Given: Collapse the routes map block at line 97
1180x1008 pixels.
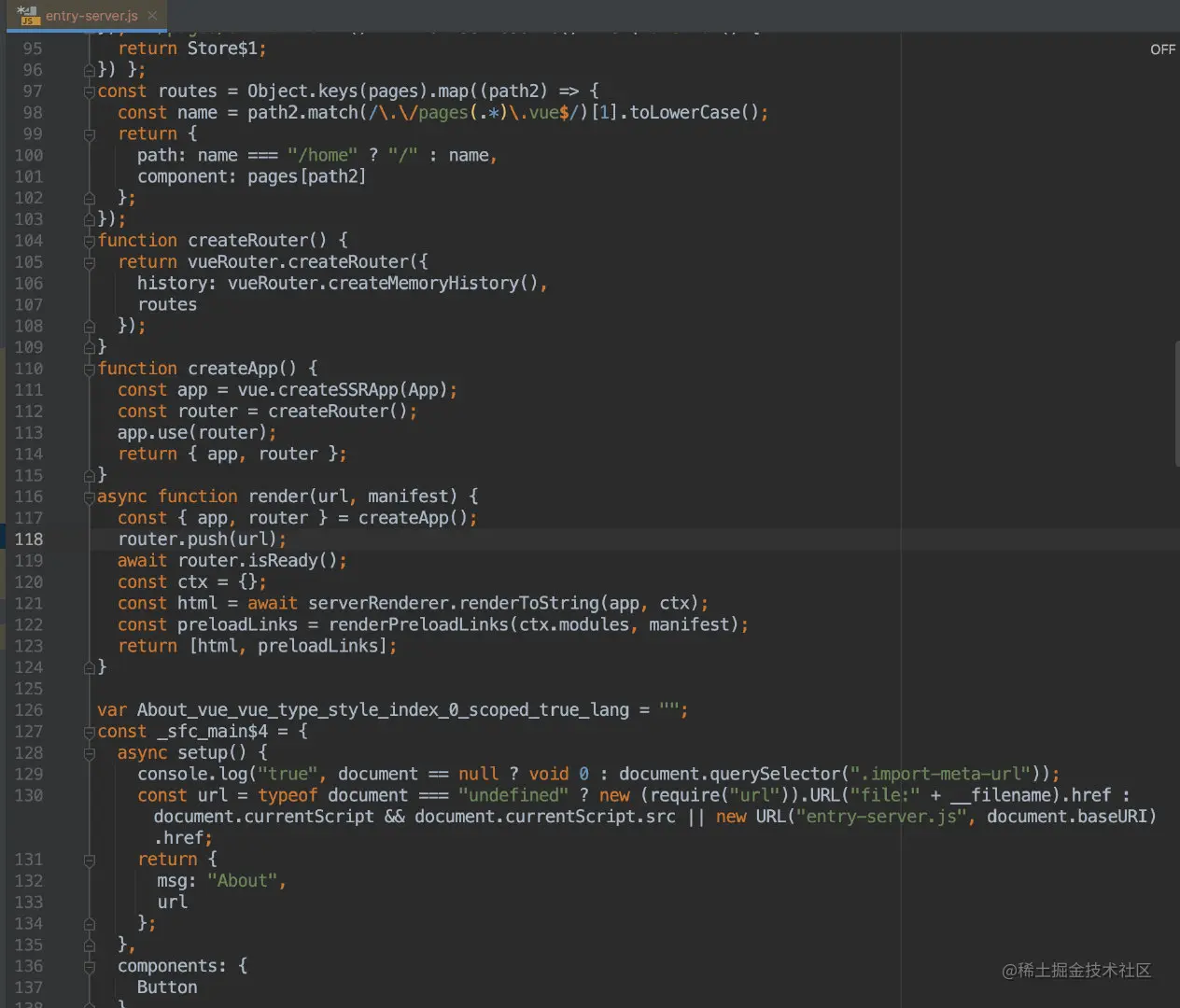Looking at the screenshot, I should tap(90, 91).
